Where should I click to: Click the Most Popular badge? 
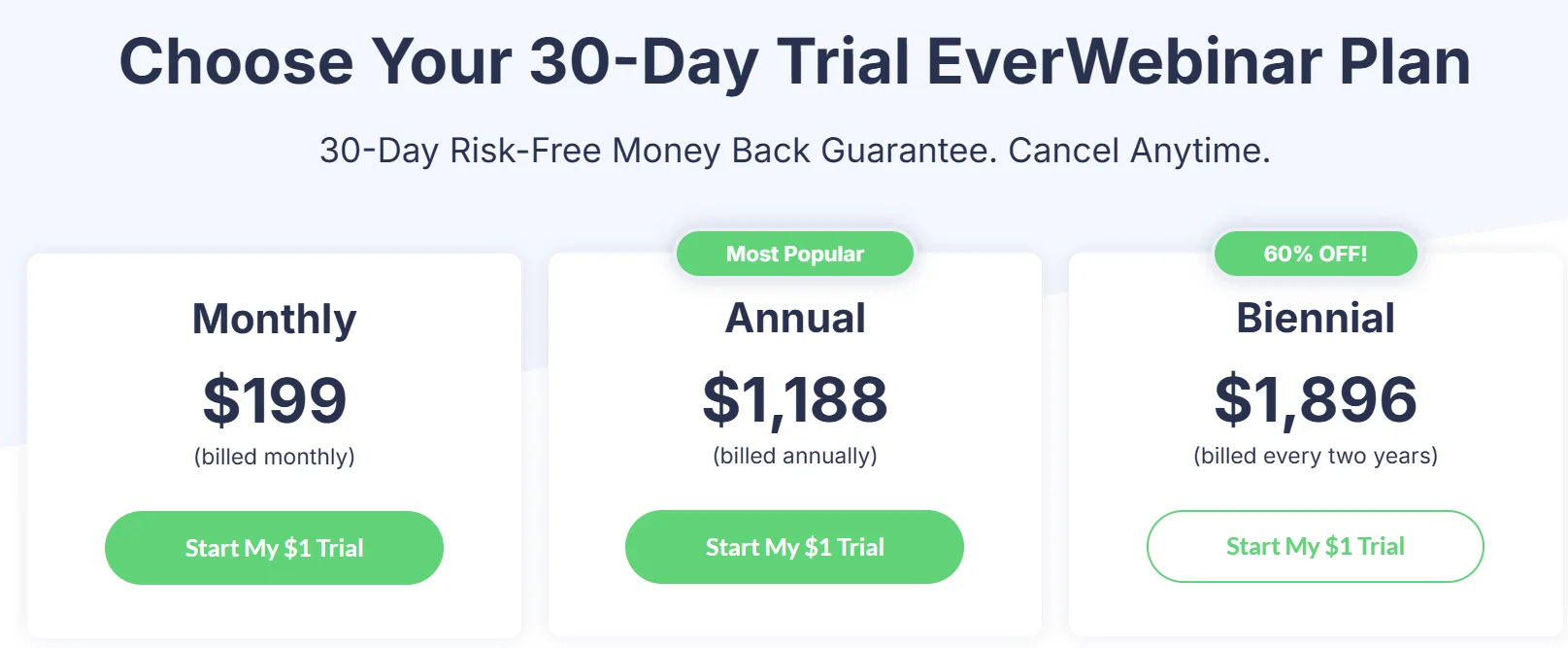(x=794, y=254)
